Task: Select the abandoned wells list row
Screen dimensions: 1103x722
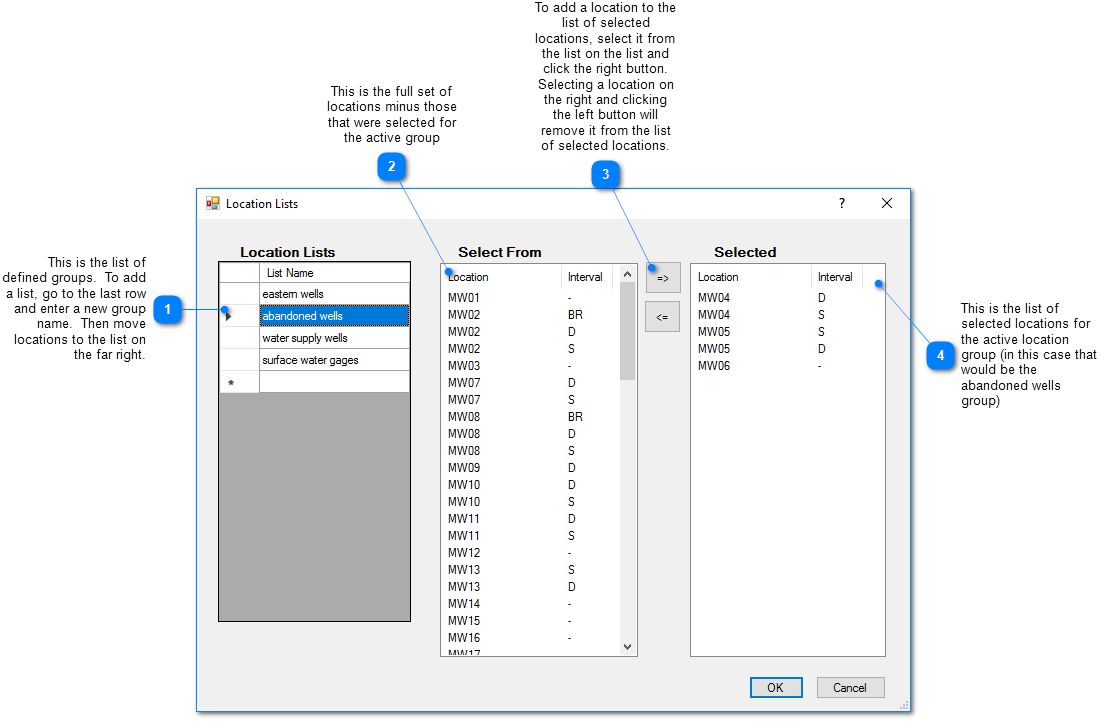Action: [334, 316]
